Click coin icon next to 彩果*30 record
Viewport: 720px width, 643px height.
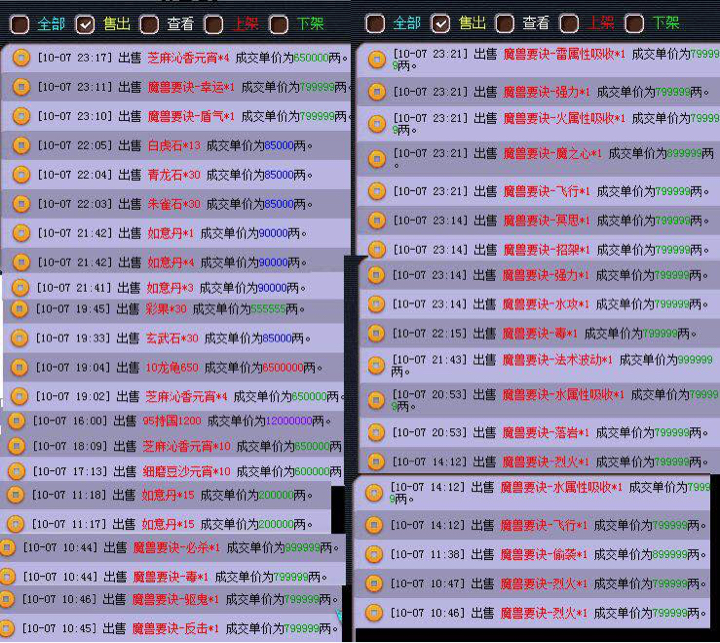pos(20,310)
